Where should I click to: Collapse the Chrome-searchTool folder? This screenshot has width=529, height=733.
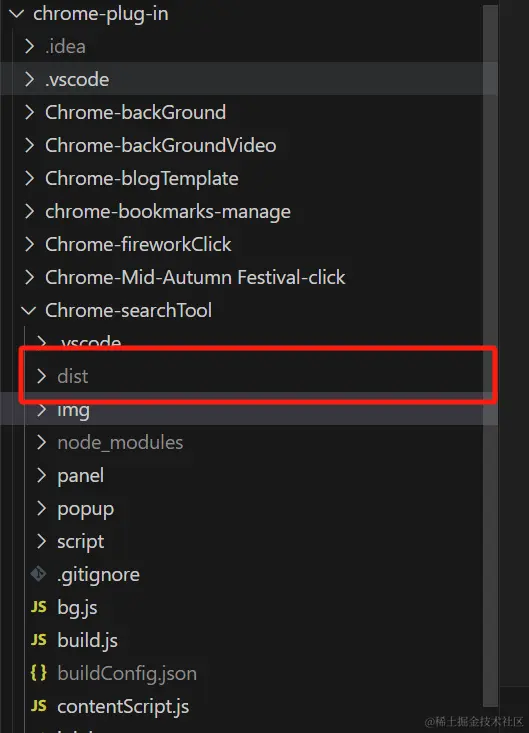point(29,310)
